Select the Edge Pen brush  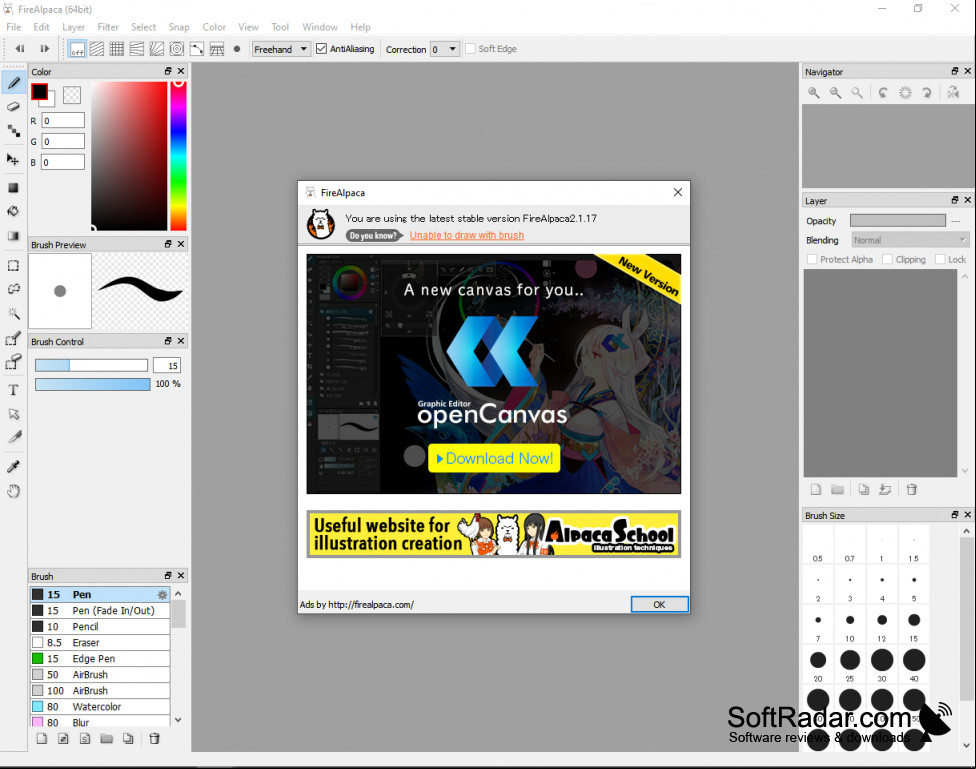100,659
